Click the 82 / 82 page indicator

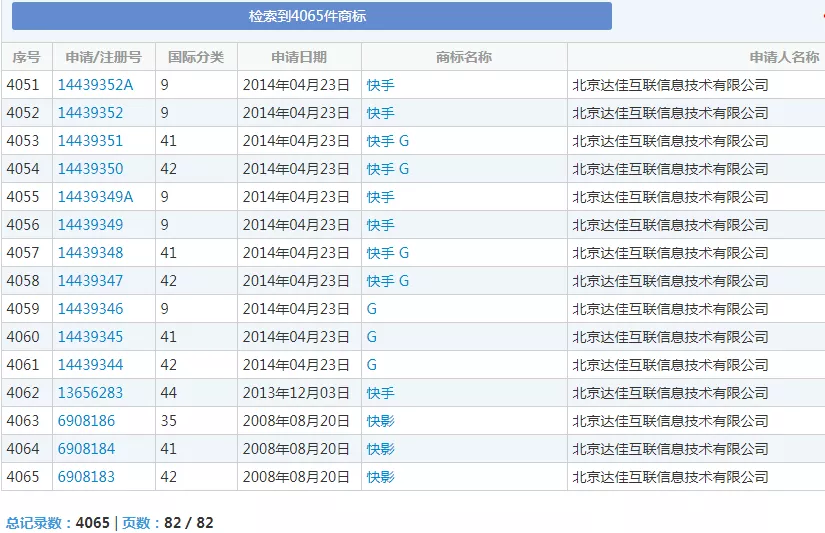(x=189, y=522)
